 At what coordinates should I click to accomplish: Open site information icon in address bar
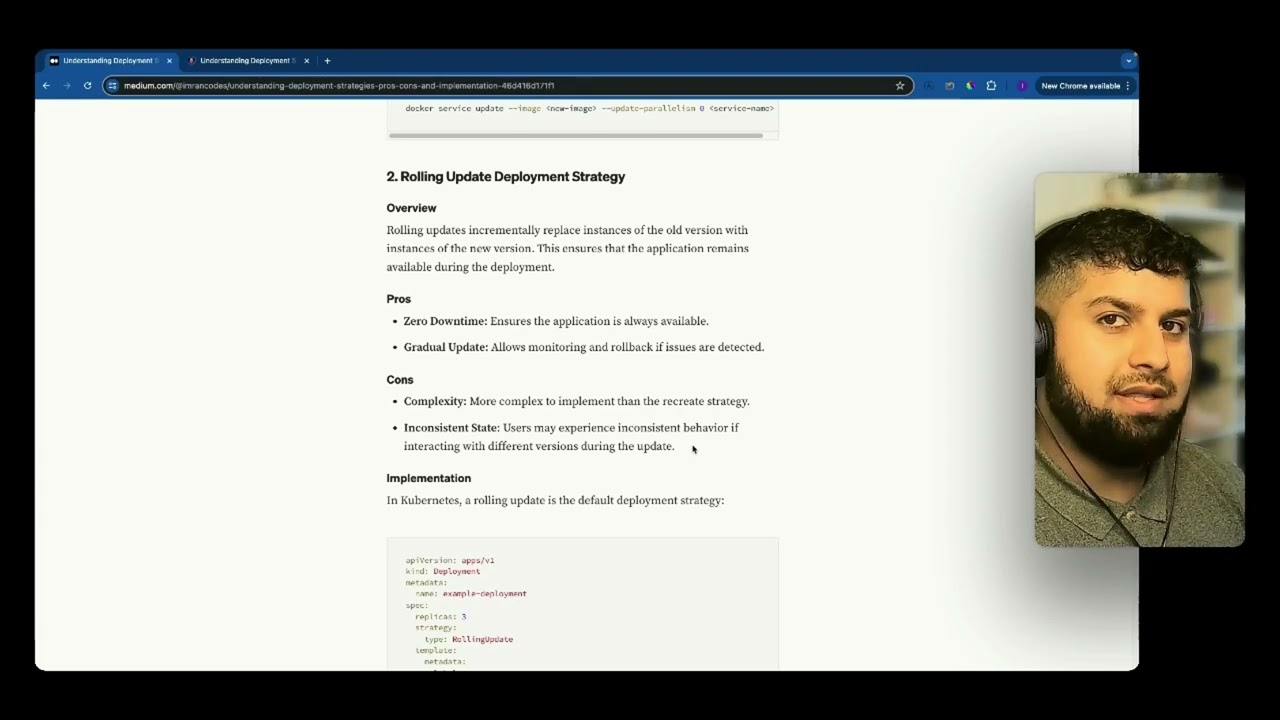[x=112, y=86]
